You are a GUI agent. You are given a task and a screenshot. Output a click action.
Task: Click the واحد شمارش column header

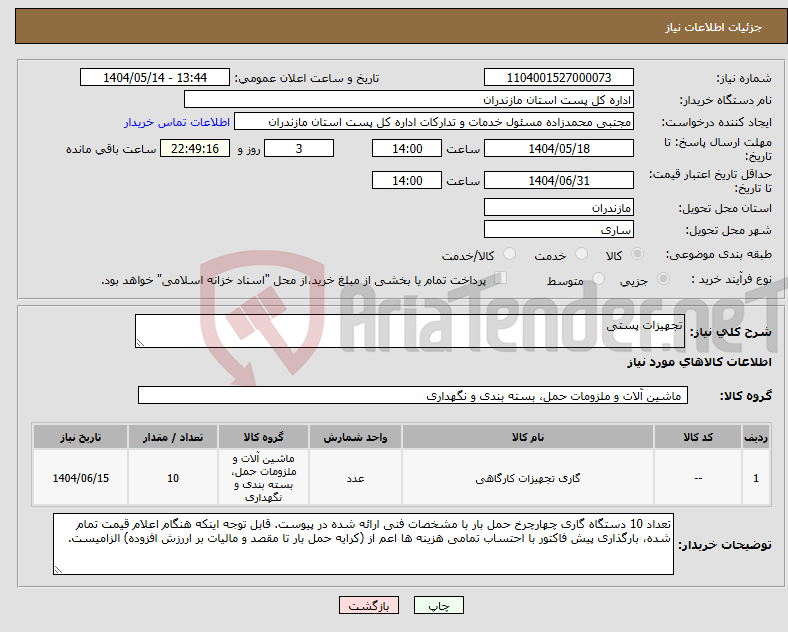(x=355, y=437)
